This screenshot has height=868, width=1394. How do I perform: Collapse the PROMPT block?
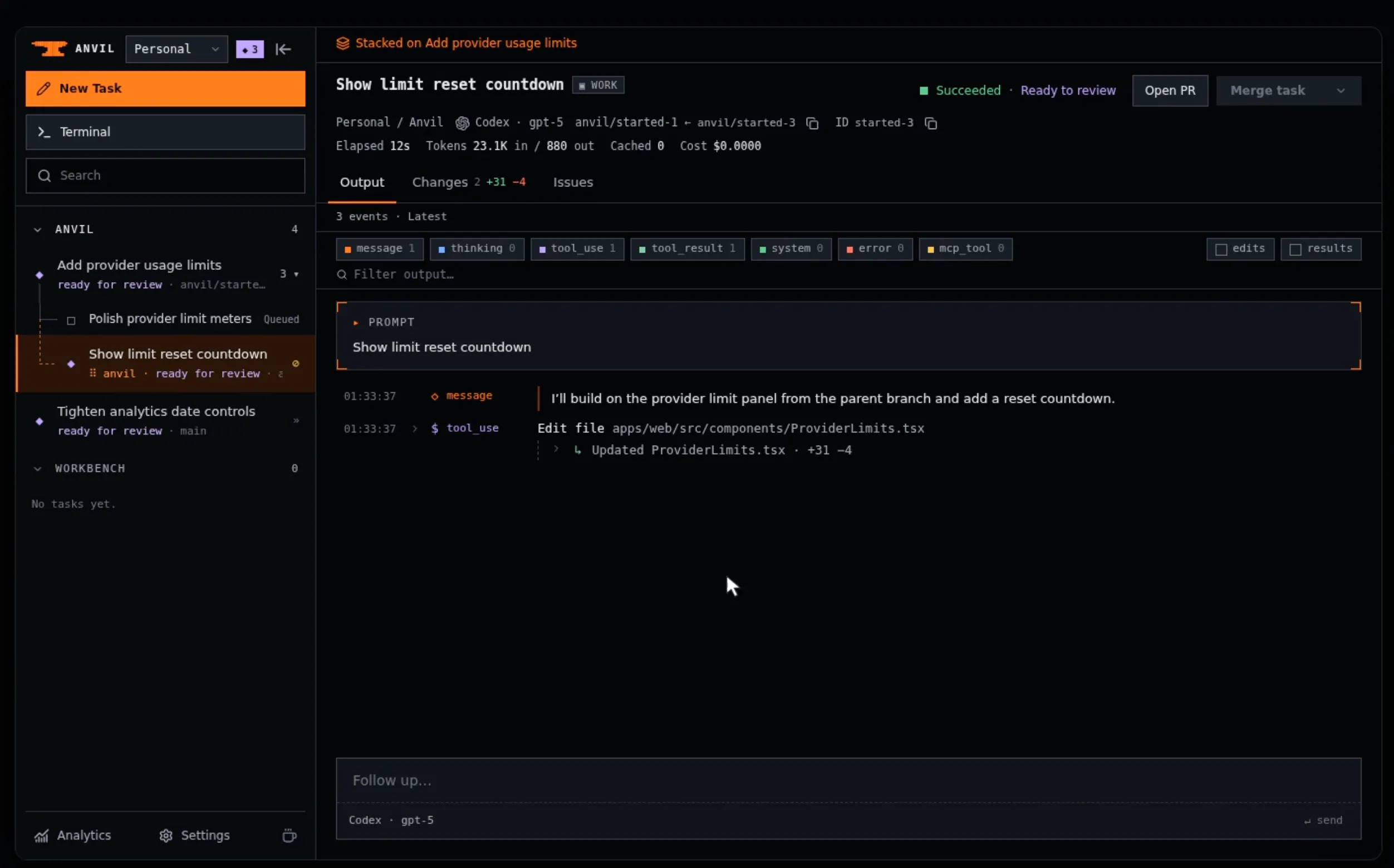point(356,323)
